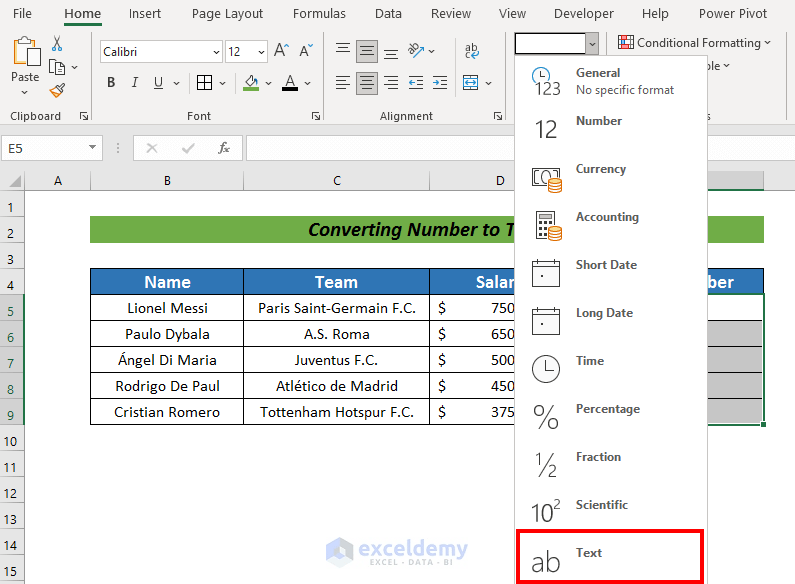The image size is (795, 584).
Task: Toggle the Center horizontal alignment
Action: (x=367, y=83)
